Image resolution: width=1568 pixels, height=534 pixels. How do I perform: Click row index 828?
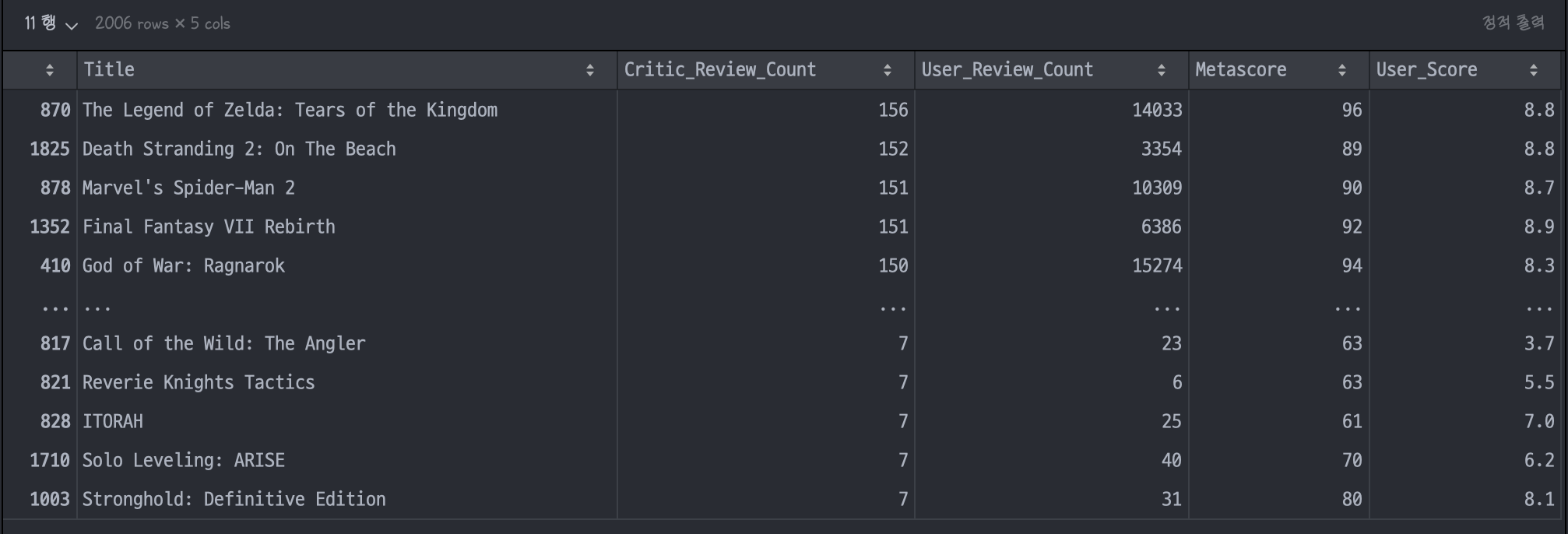pos(55,421)
